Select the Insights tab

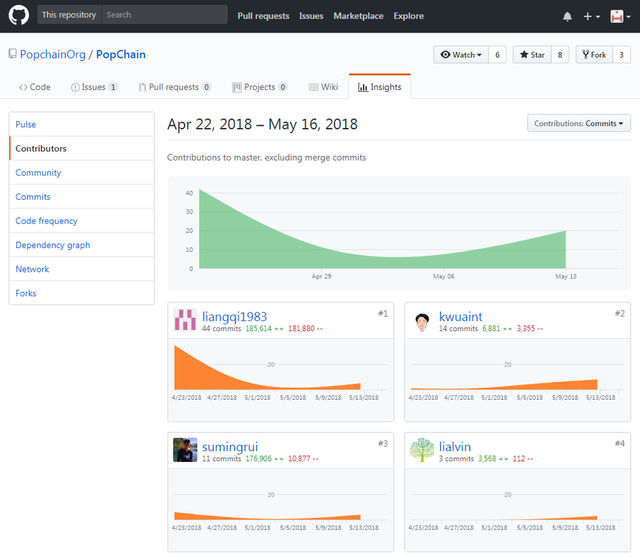pyautogui.click(x=380, y=87)
